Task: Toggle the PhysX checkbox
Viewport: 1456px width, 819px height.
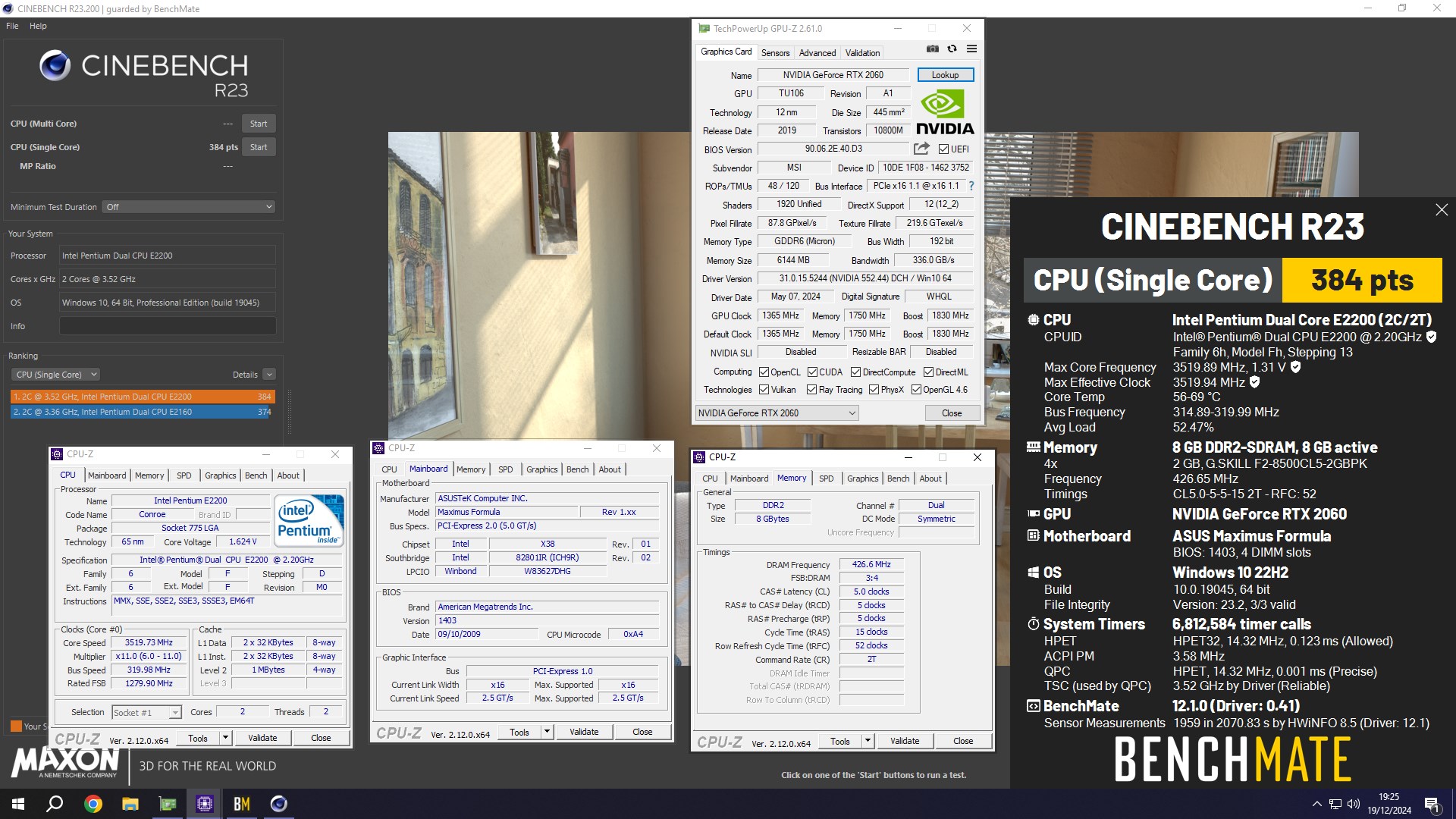Action: coord(874,390)
